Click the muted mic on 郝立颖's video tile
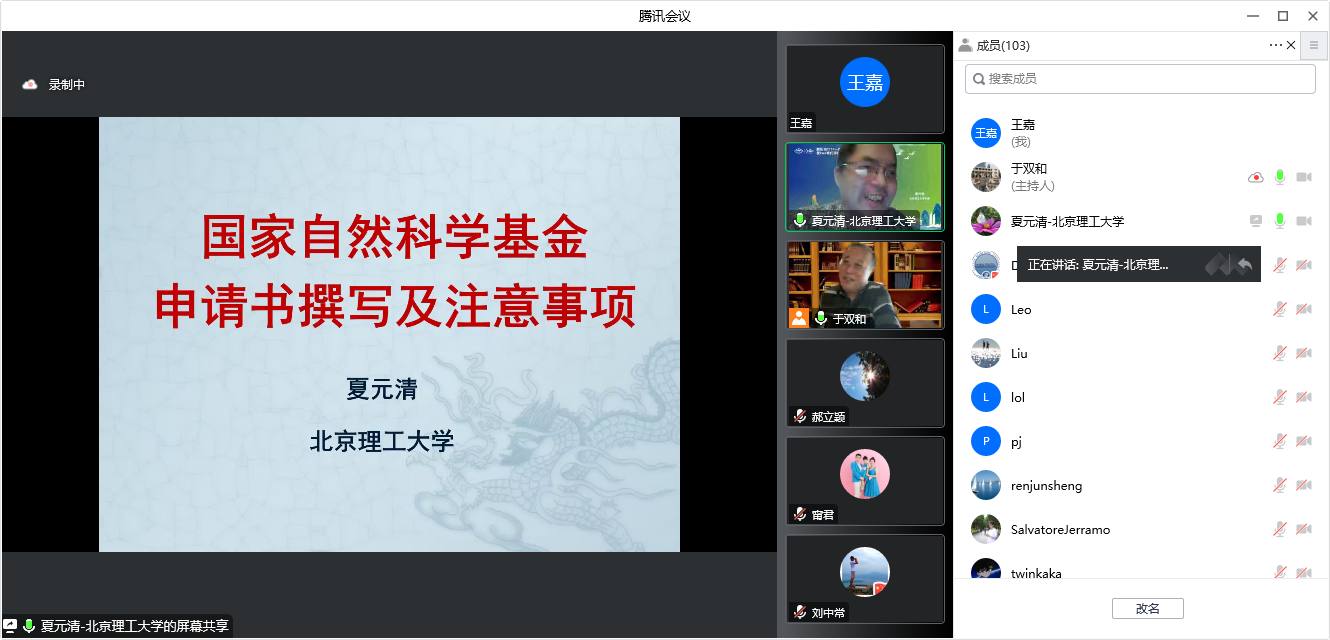 click(x=800, y=416)
